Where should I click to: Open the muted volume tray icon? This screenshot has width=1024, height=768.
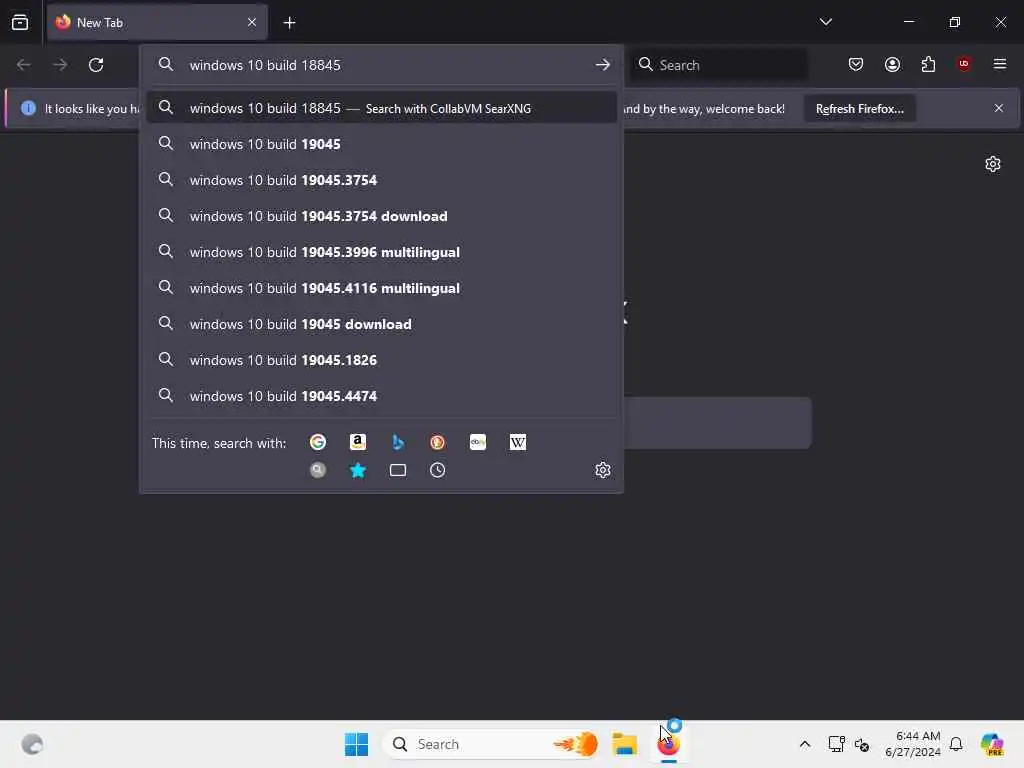[862, 744]
